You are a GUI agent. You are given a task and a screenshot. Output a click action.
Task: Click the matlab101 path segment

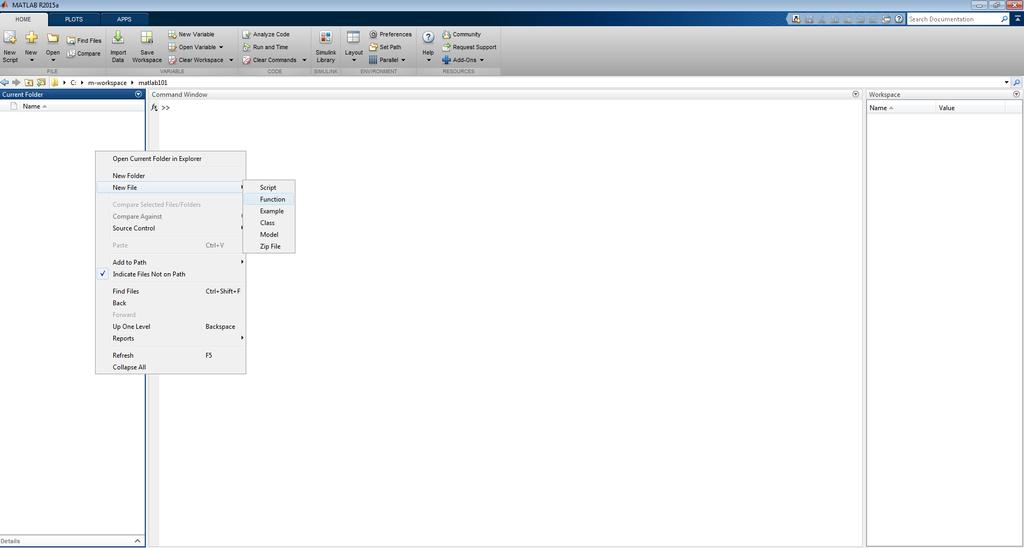click(153, 83)
